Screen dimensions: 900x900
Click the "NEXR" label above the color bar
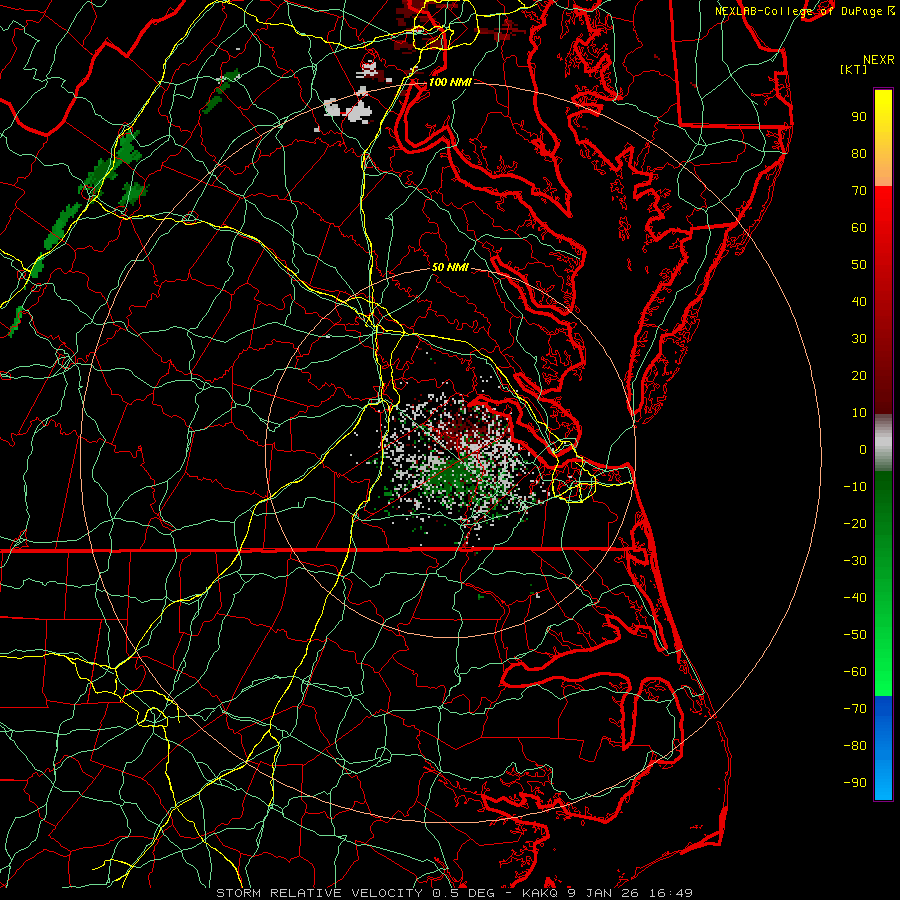point(879,60)
